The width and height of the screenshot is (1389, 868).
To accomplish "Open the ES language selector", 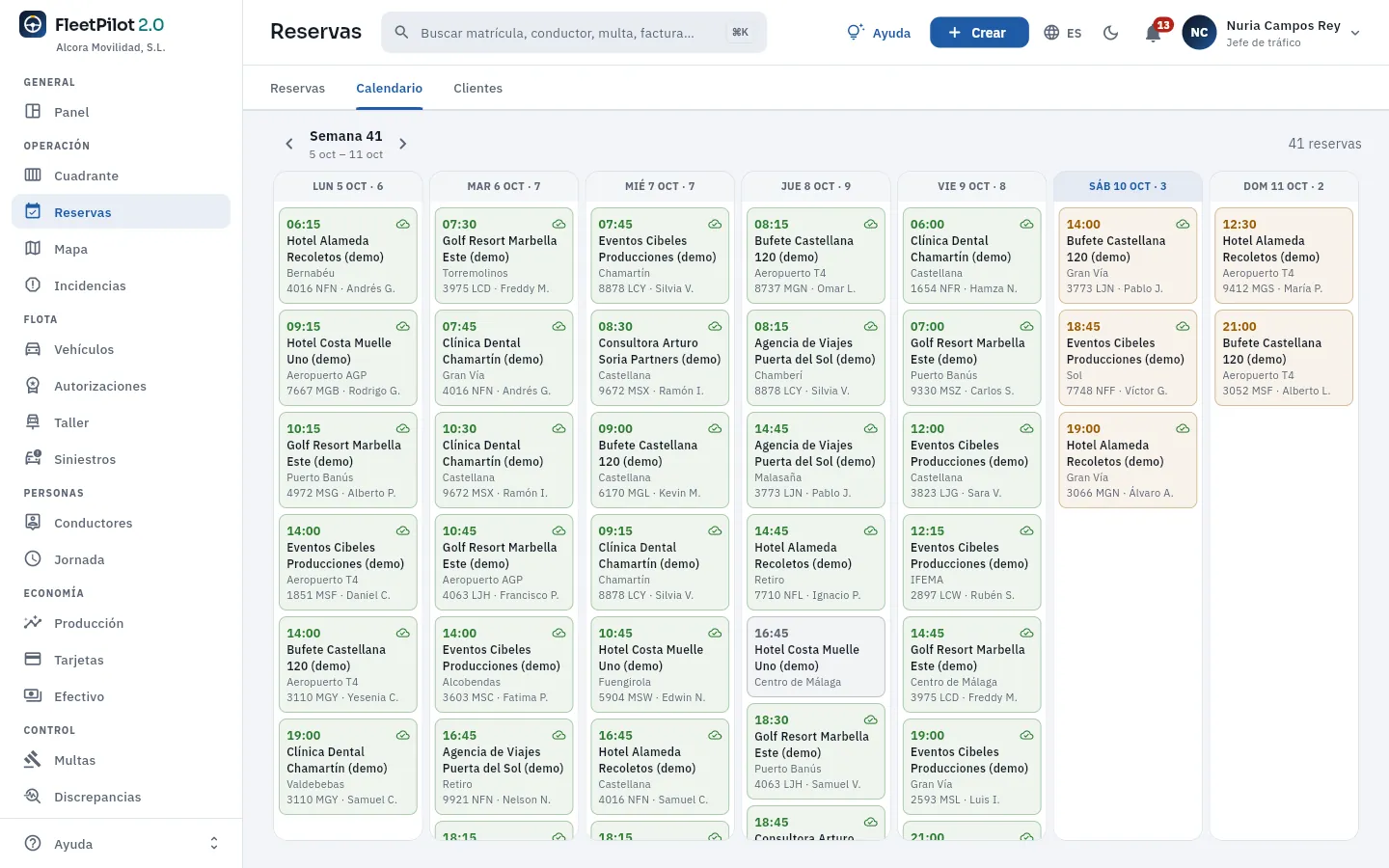I will click(x=1063, y=33).
